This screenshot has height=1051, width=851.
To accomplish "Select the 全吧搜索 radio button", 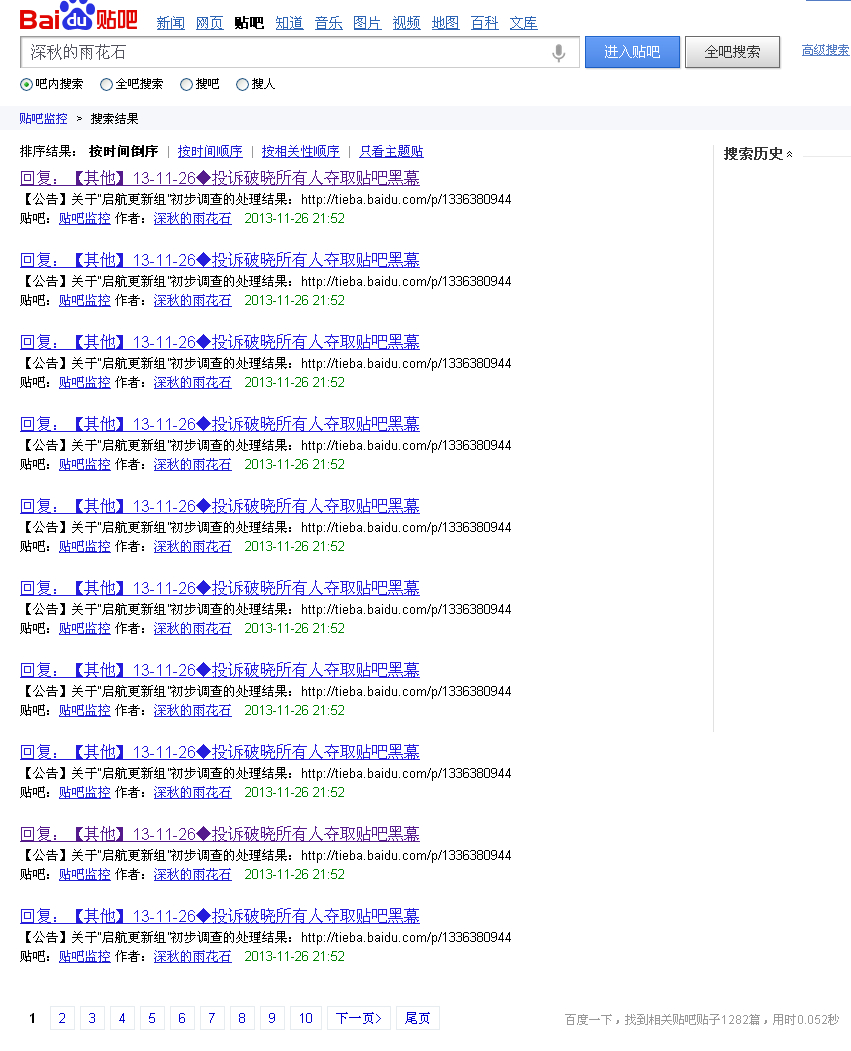I will pyautogui.click(x=106, y=84).
